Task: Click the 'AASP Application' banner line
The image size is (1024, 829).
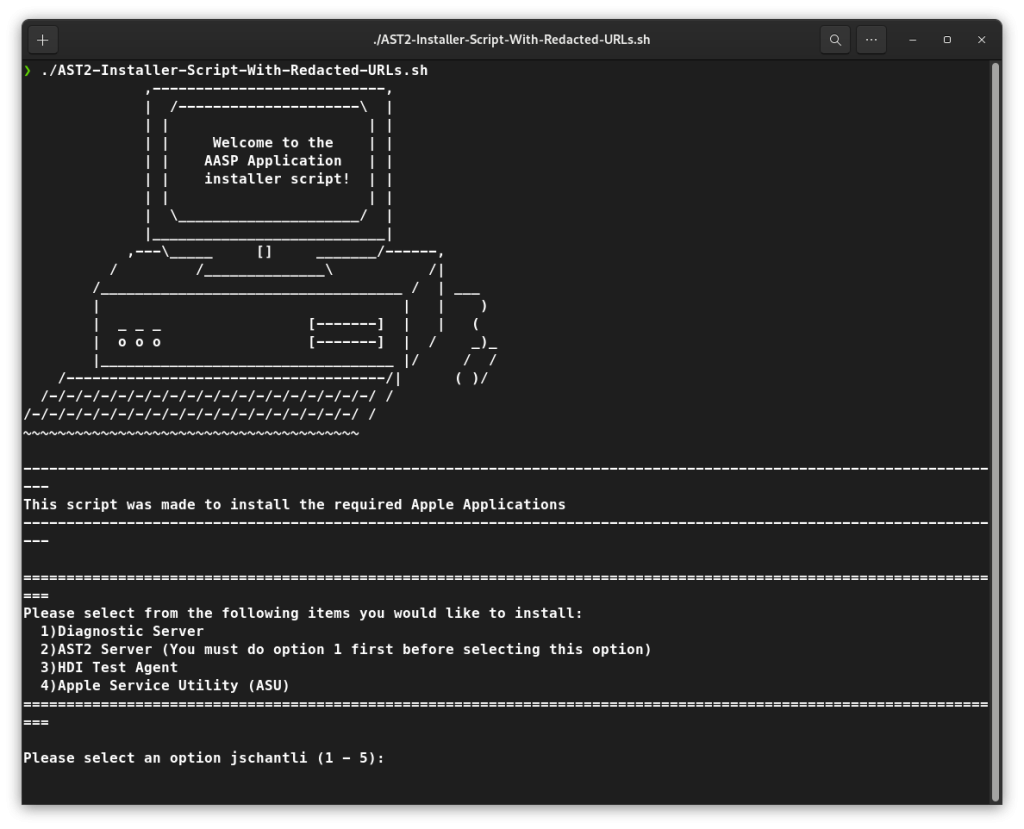Action: coord(273,161)
